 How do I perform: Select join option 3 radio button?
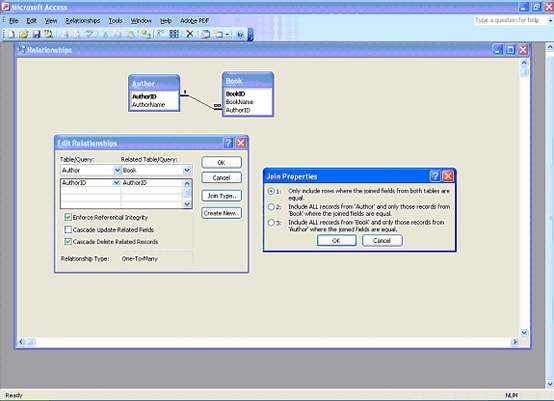pyautogui.click(x=271, y=223)
